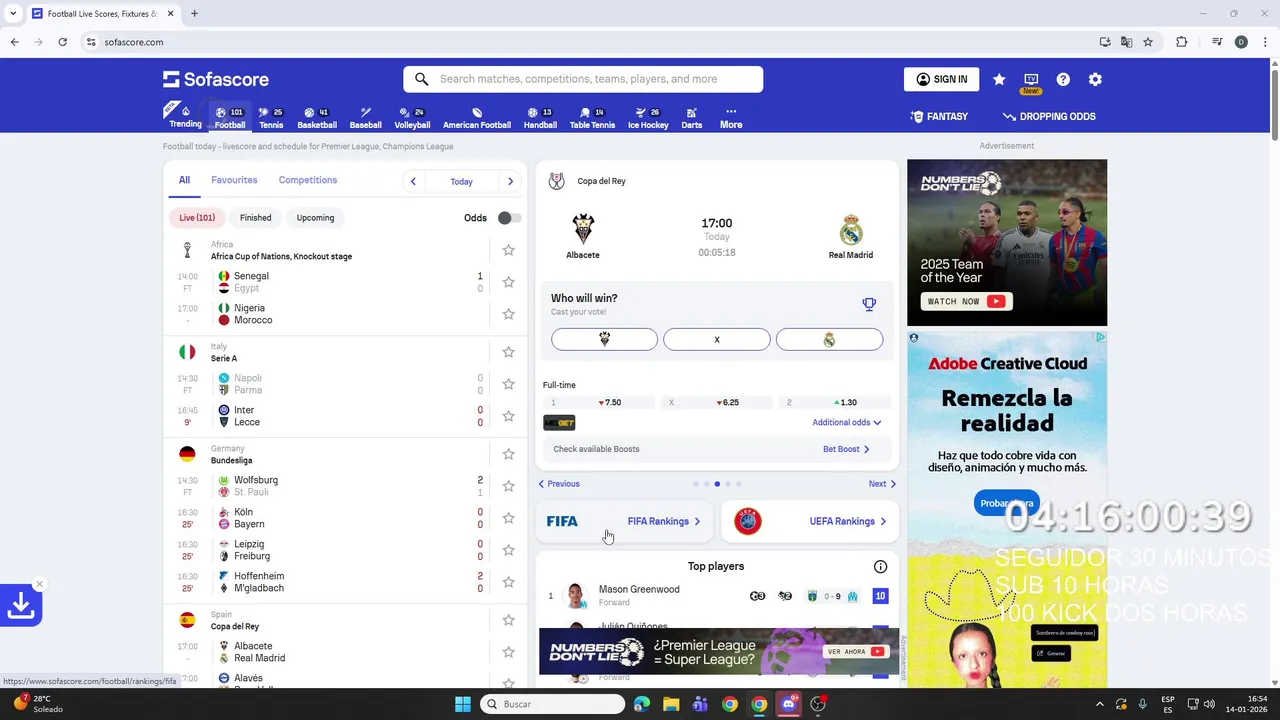1280x720 pixels.
Task: Filter by Upcoming matches
Action: [315, 217]
